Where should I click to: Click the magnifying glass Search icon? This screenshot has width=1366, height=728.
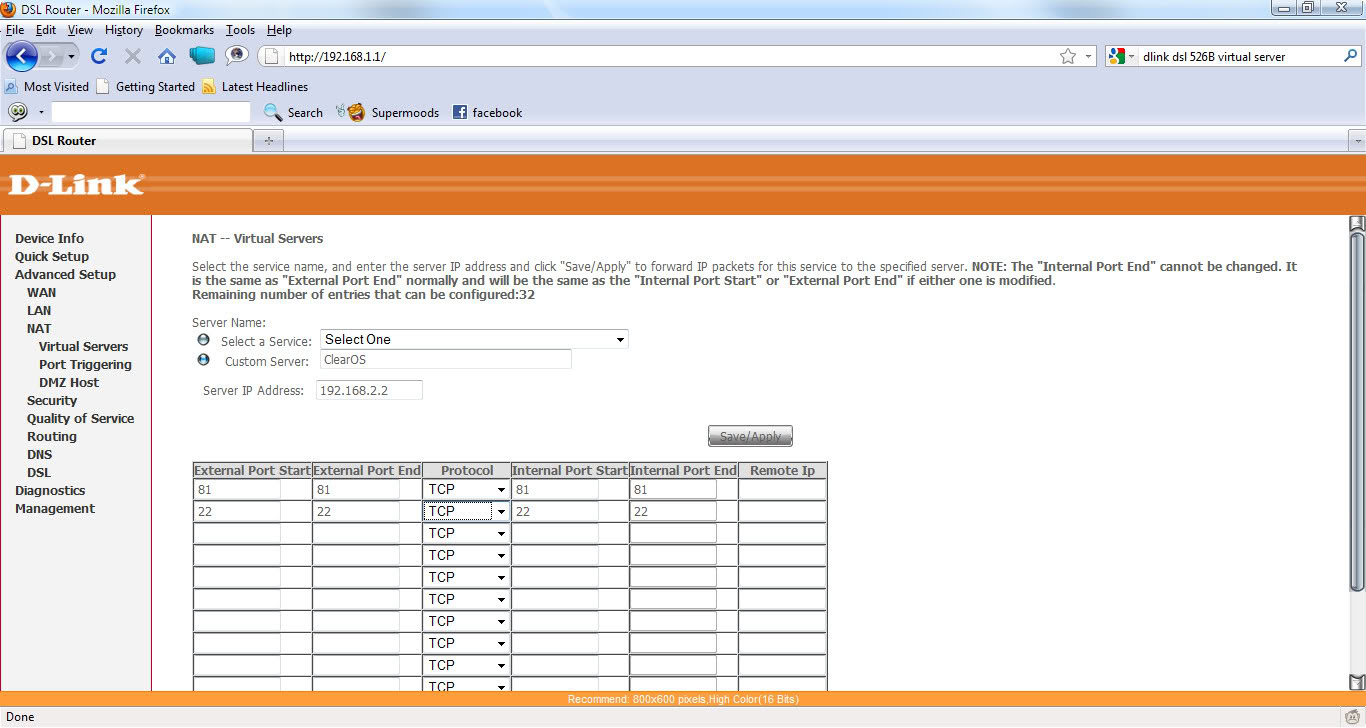(x=272, y=112)
